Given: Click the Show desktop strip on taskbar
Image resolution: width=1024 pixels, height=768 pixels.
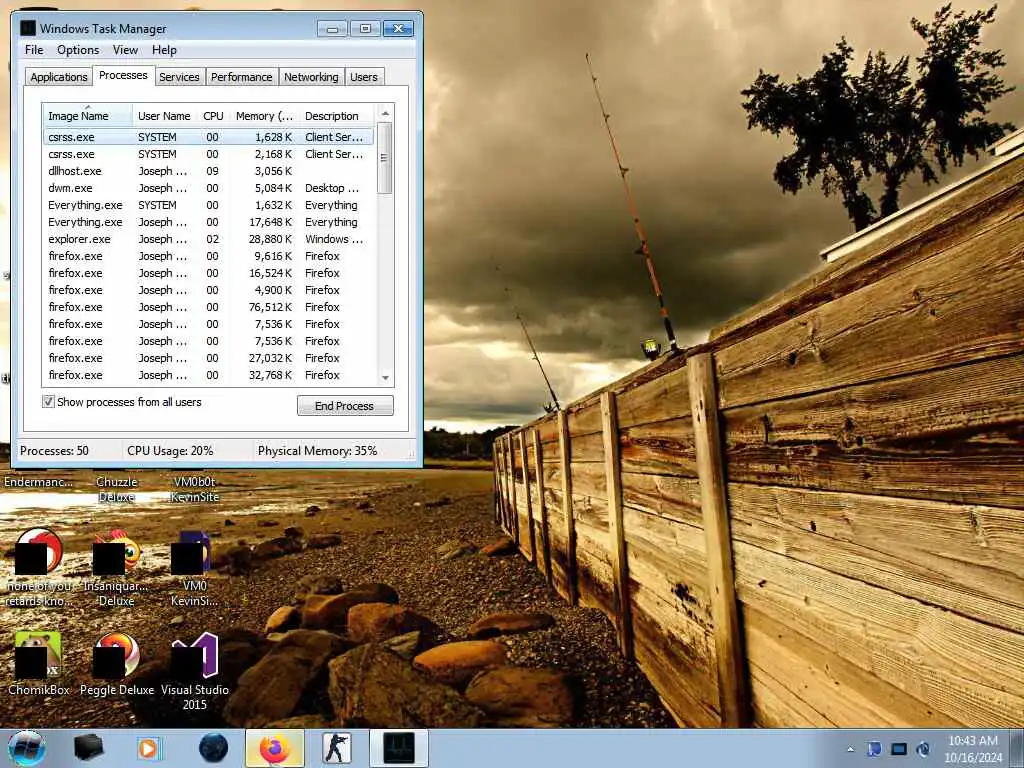Looking at the screenshot, I should (x=1017, y=748).
